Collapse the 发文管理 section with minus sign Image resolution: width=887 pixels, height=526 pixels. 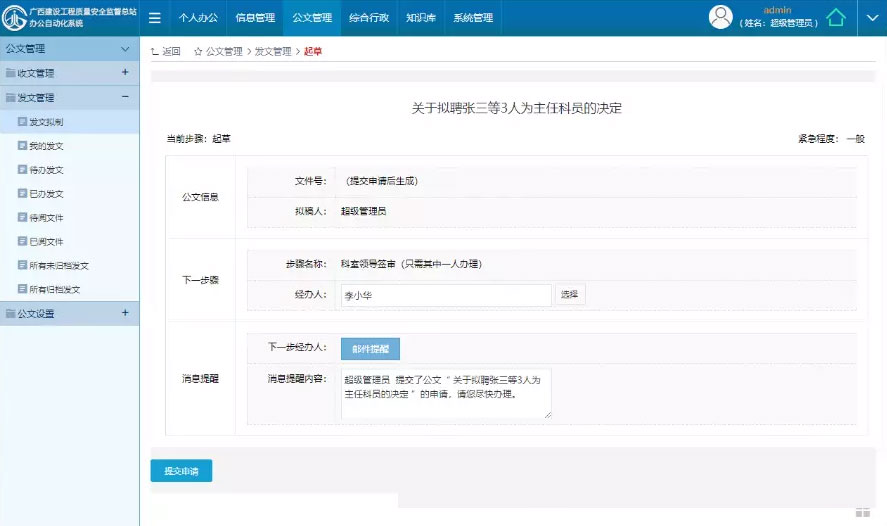click(125, 97)
